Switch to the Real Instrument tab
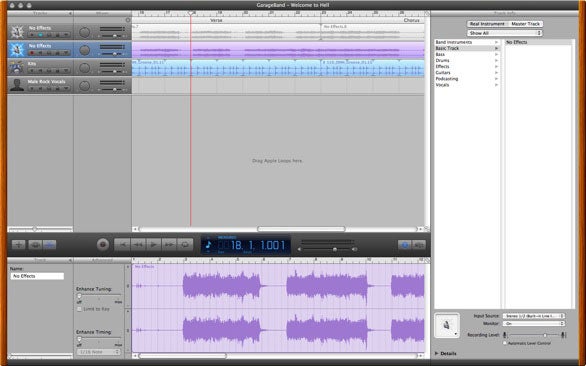586x366 pixels. pos(487,24)
